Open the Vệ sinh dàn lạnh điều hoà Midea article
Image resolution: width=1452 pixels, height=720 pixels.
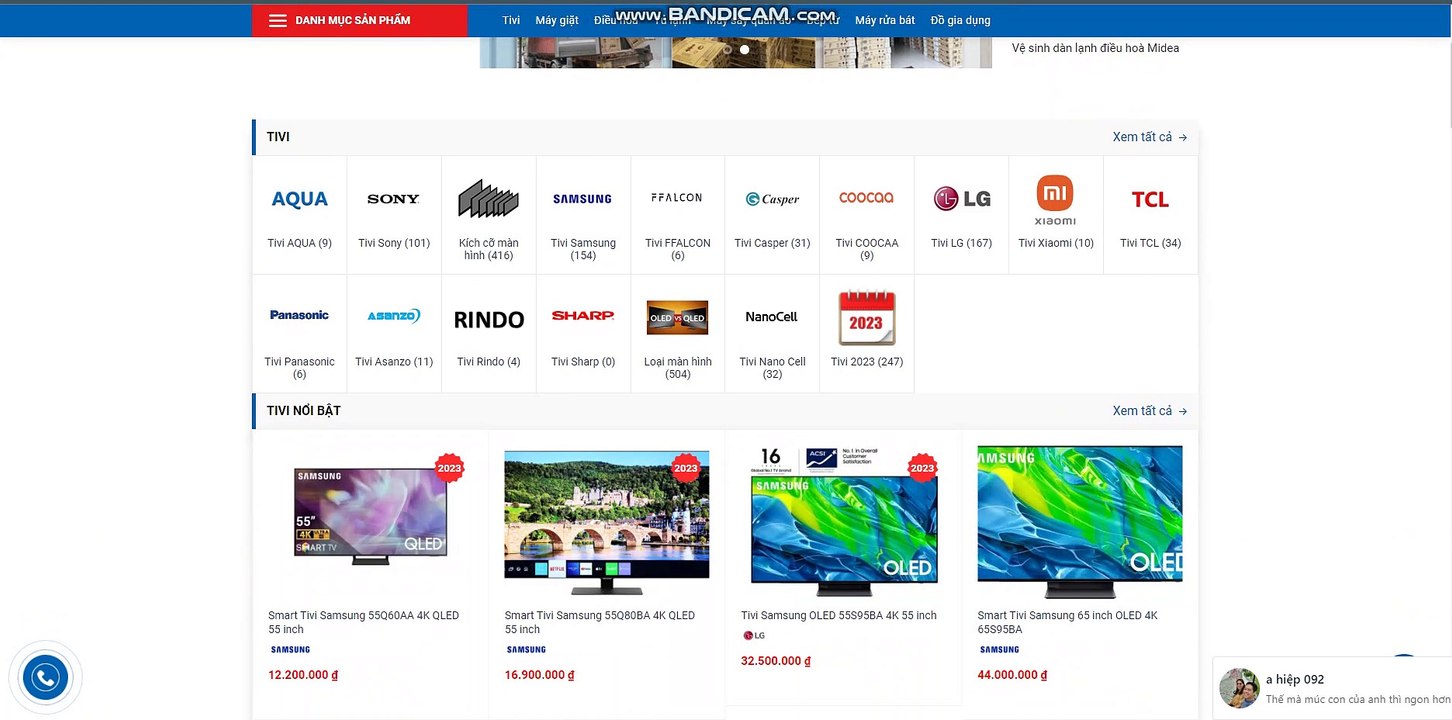click(x=1095, y=48)
